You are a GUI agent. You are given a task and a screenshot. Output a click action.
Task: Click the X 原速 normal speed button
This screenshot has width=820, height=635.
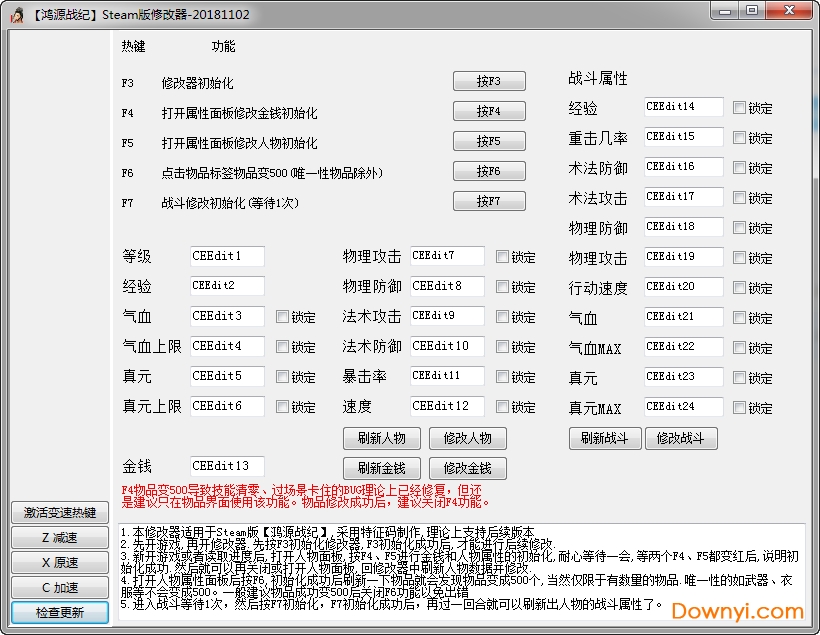[x=58, y=561]
